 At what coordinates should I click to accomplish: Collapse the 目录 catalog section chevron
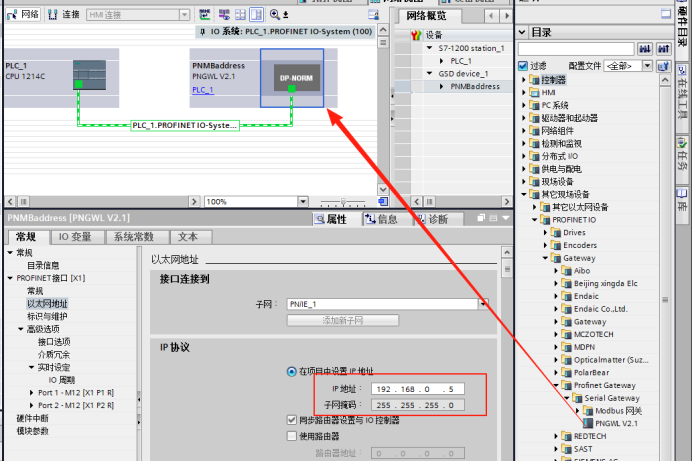[x=522, y=32]
